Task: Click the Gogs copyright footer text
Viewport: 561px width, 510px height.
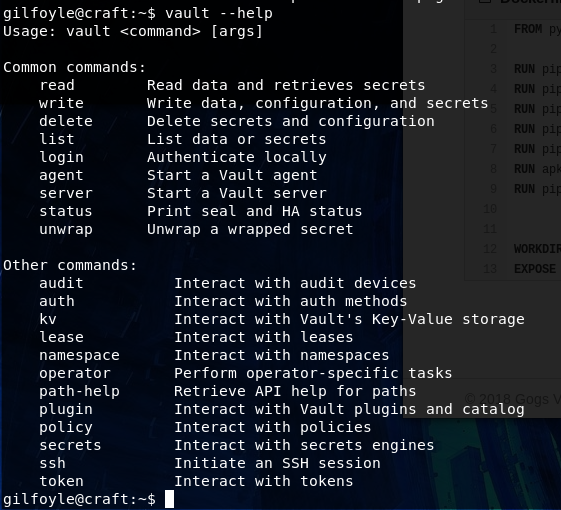Action: [512, 399]
